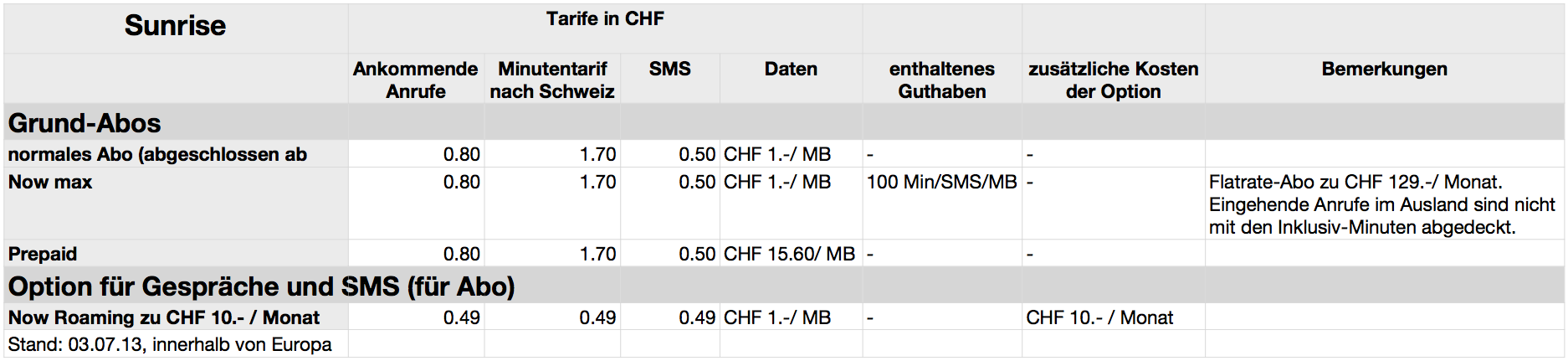Select the Daten column header
This screenshot has width=1568, height=361.
[791, 70]
